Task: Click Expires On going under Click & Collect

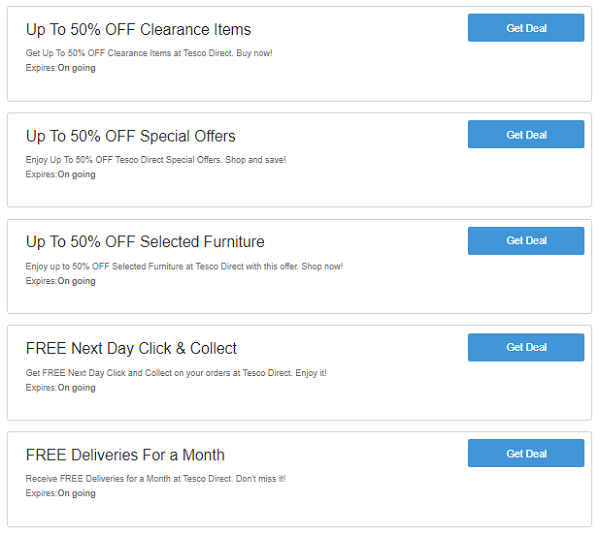Action: coord(60,388)
